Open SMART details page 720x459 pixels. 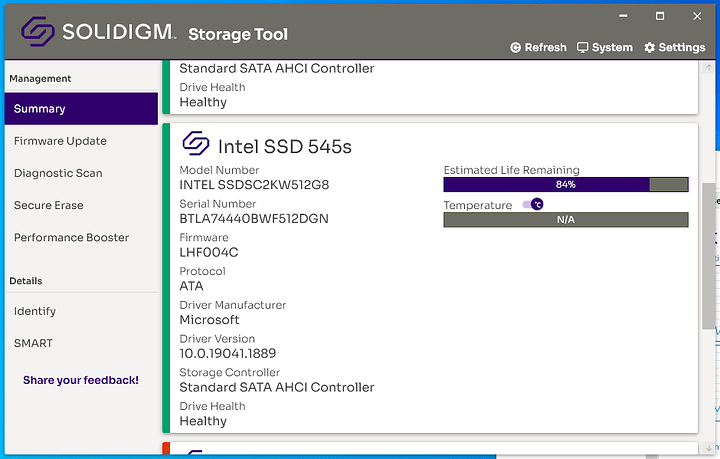click(x=81, y=343)
